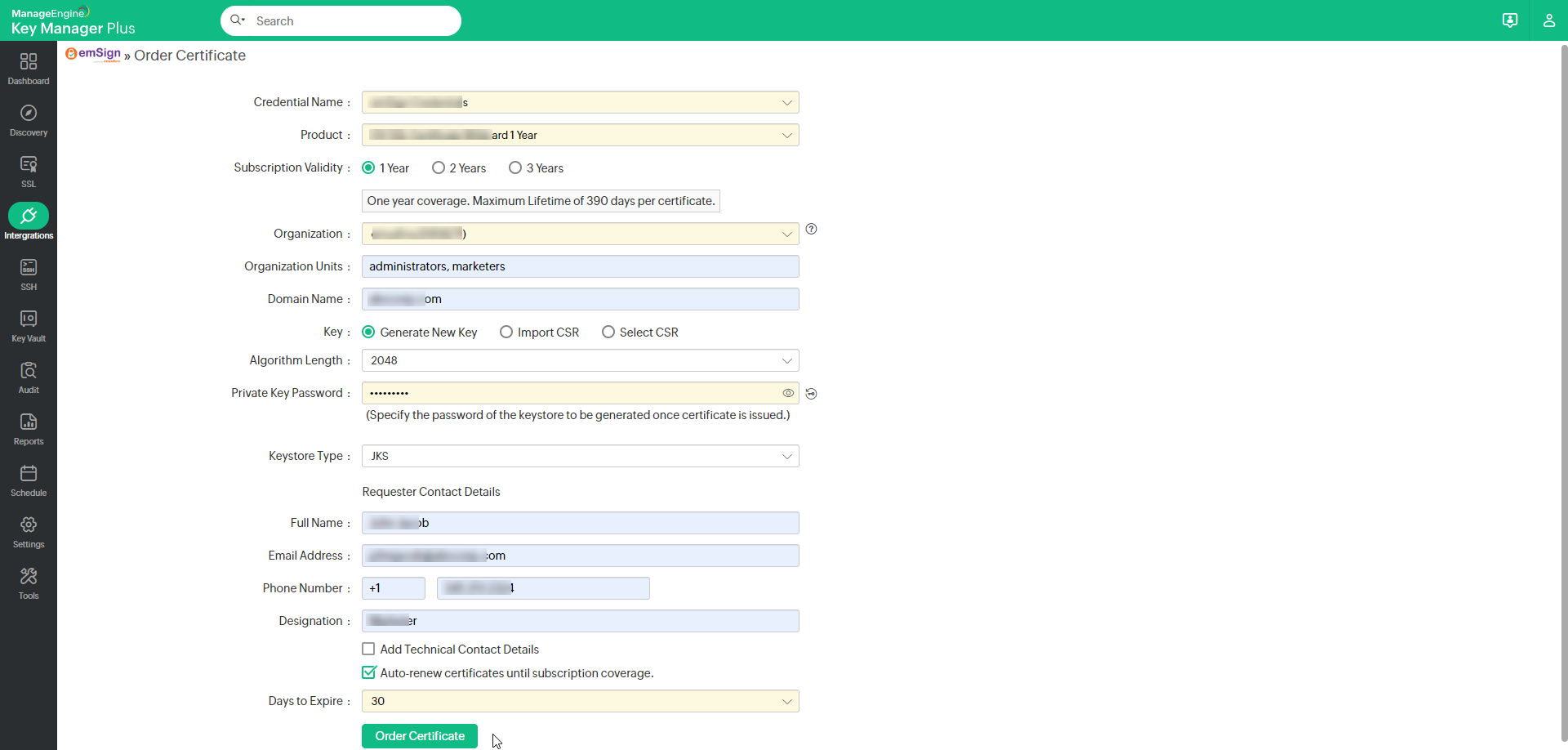Image resolution: width=1568 pixels, height=750 pixels.
Task: Click the phone number field
Action: point(543,588)
